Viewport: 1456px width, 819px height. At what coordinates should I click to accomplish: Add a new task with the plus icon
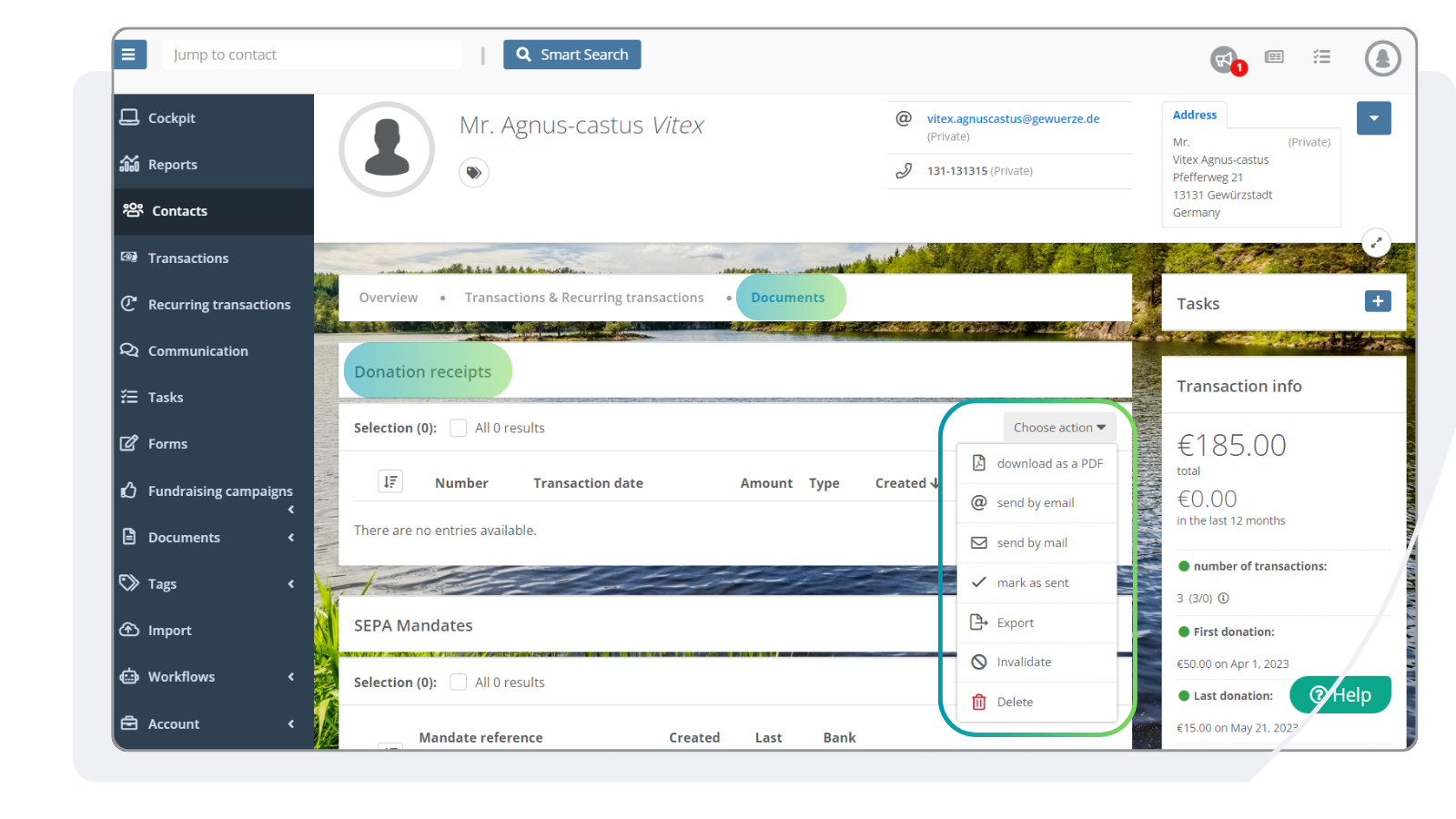coord(1378,299)
